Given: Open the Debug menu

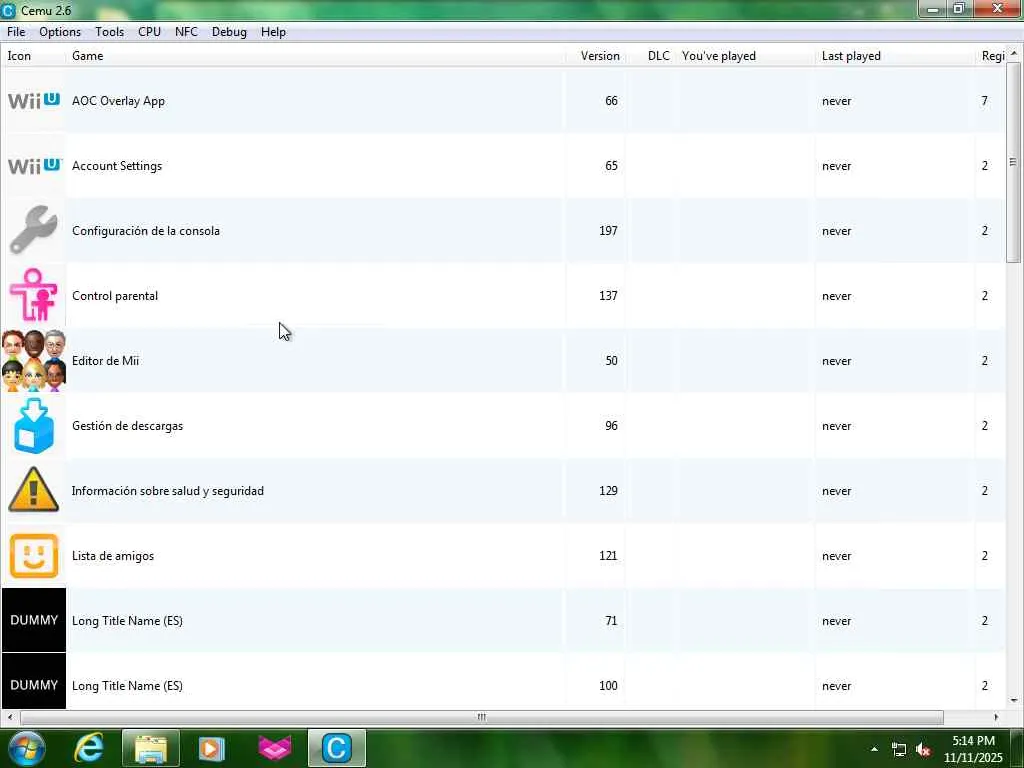Looking at the screenshot, I should point(229,32).
